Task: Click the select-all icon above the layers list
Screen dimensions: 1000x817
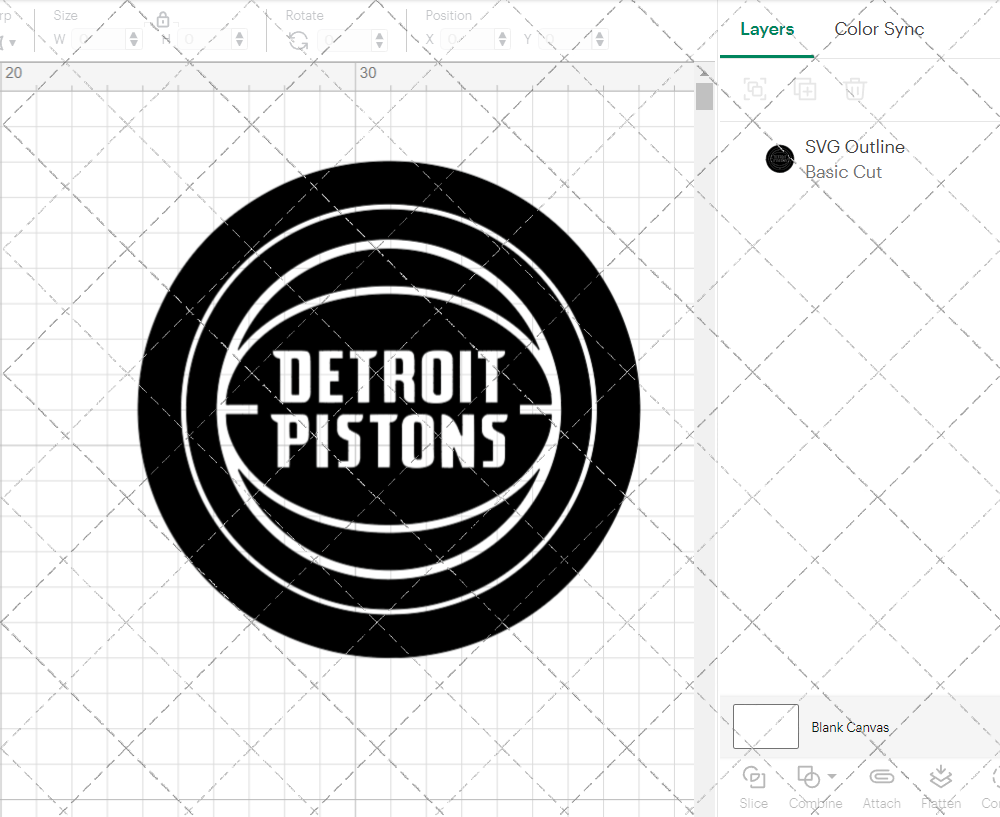Action: (x=755, y=89)
